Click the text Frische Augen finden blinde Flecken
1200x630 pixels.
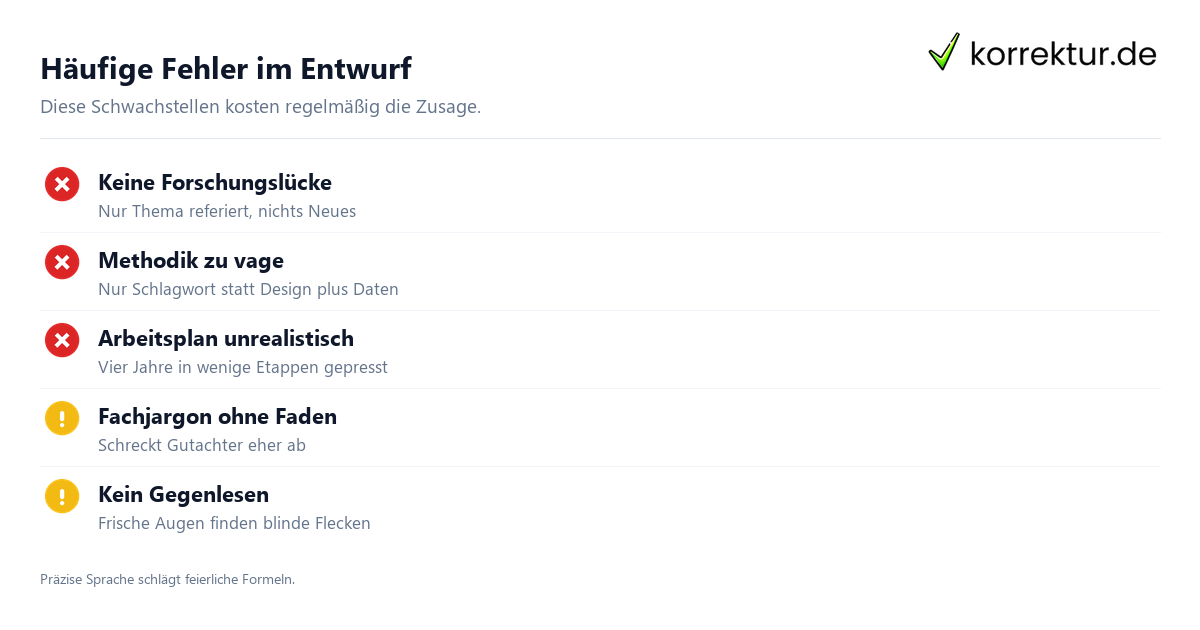(234, 524)
